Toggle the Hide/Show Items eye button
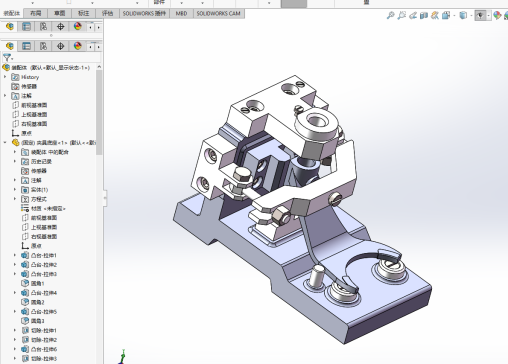508x364 pixels. [x=480, y=16]
